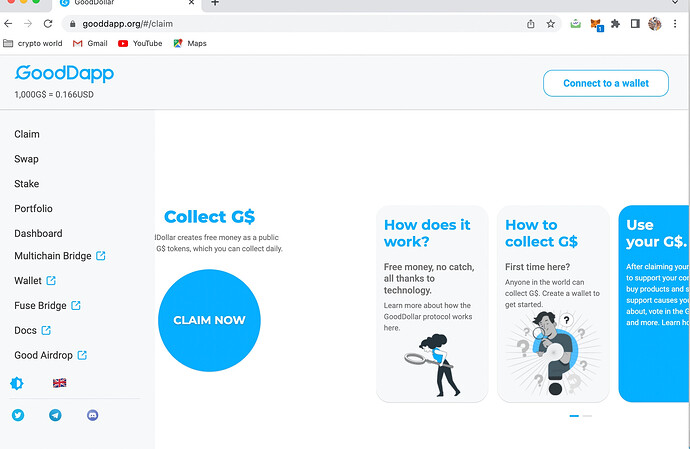Select the first carousel page dot
This screenshot has width=690, height=449.
(x=574, y=416)
